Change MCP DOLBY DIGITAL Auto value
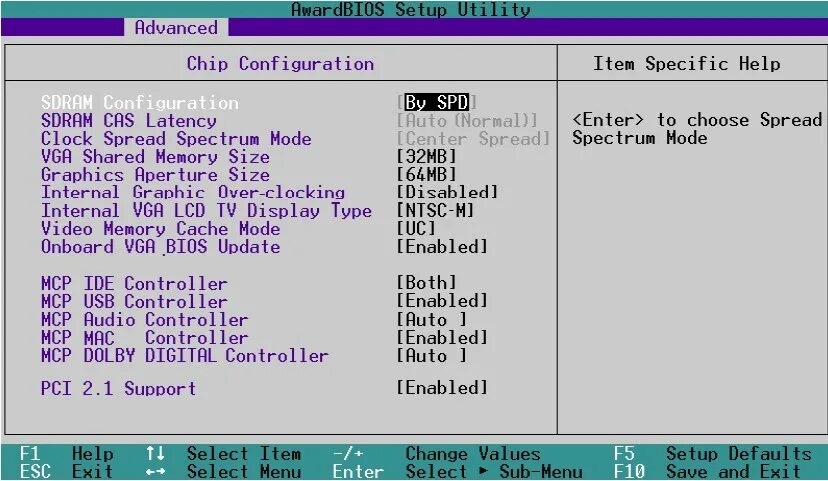The width and height of the screenshot is (828, 481). click(432, 355)
